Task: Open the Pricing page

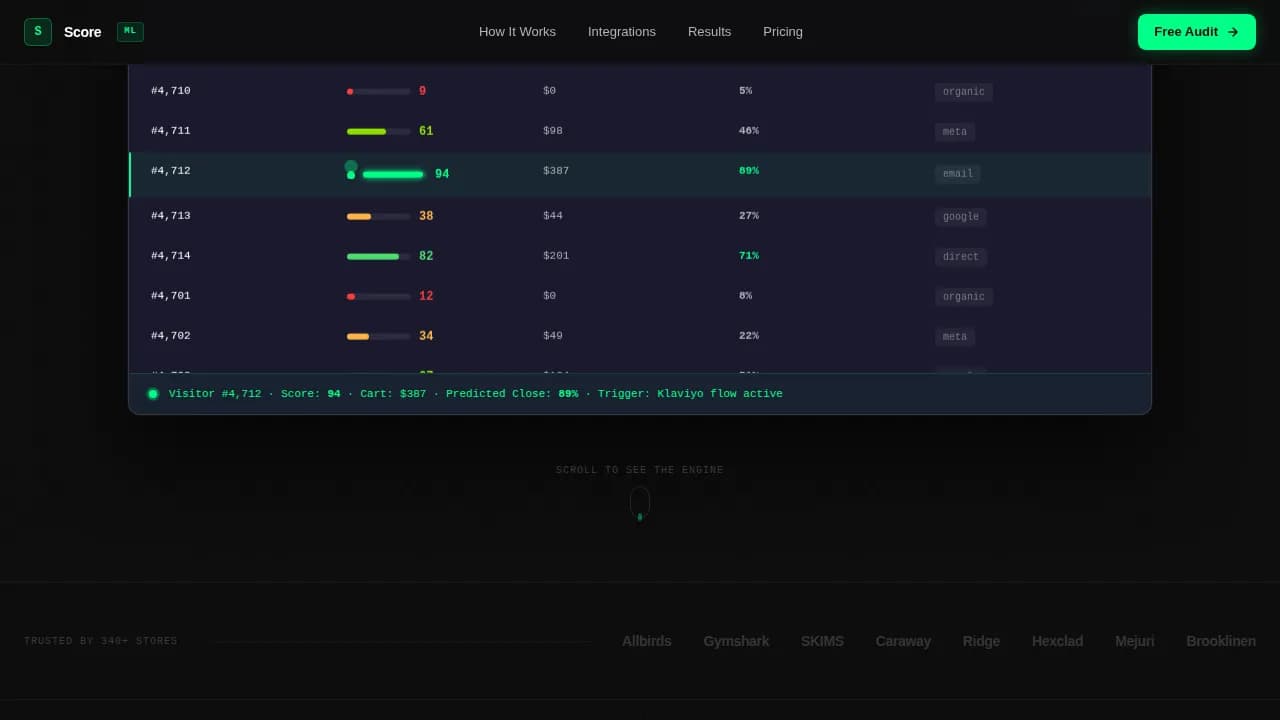Action: point(783,31)
